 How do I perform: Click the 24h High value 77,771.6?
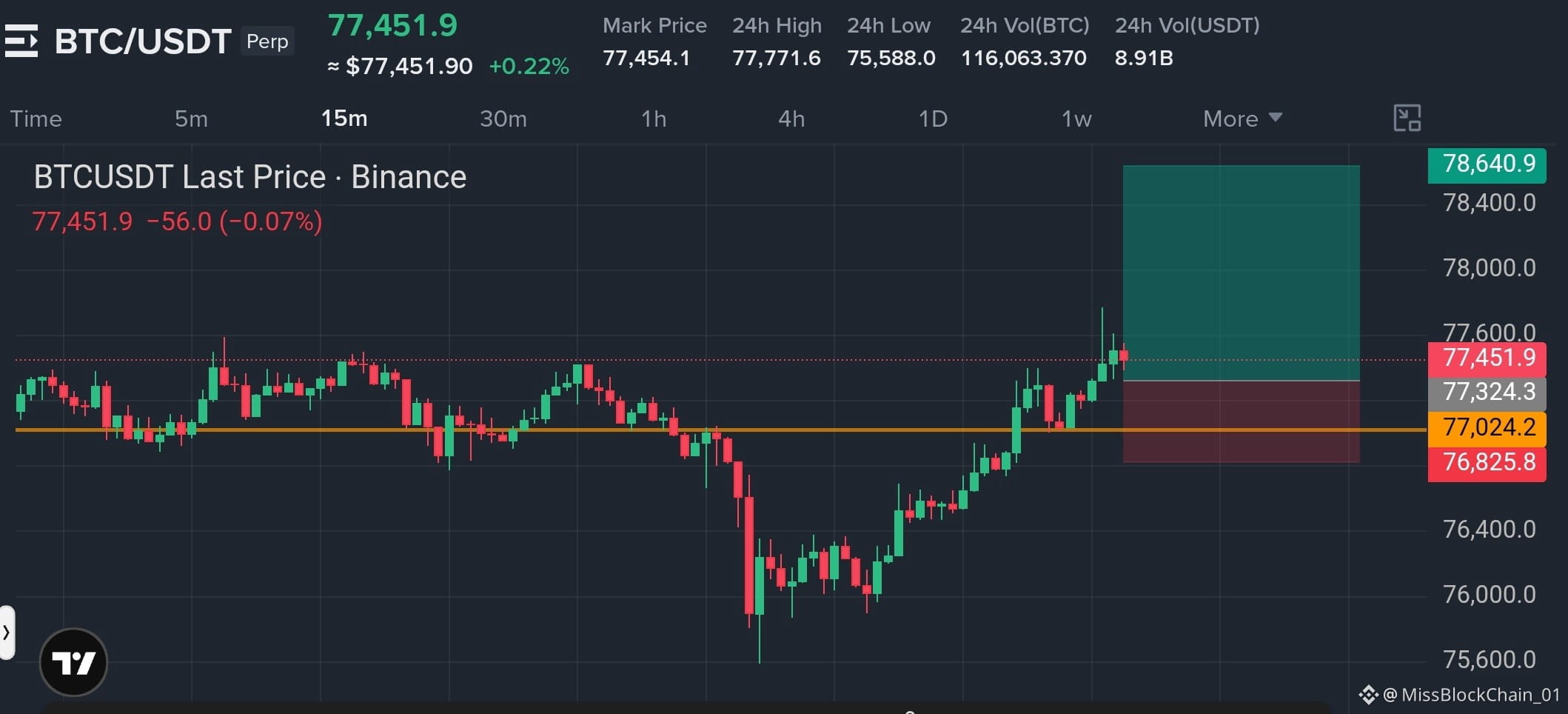click(x=777, y=58)
